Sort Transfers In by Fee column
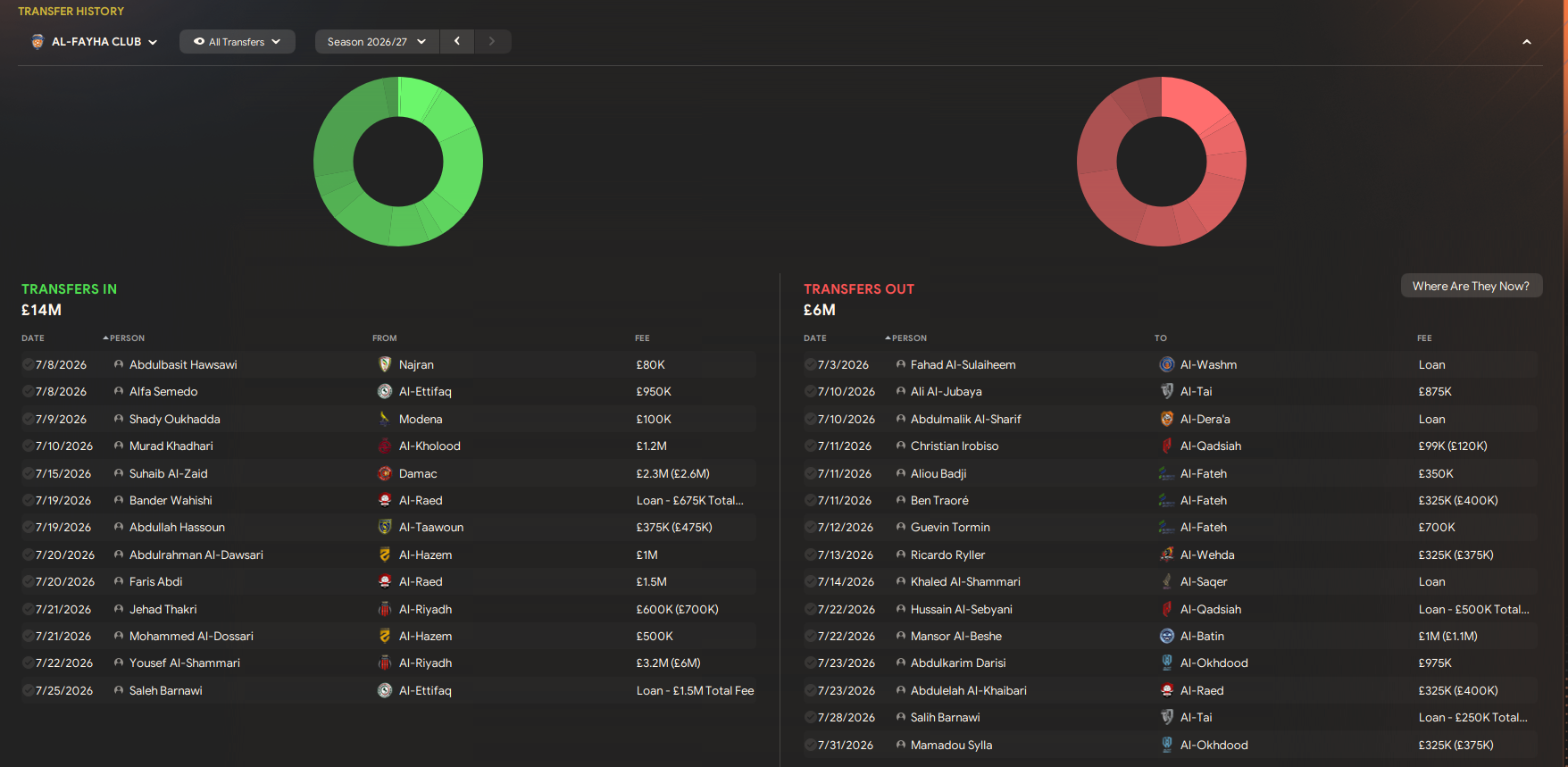This screenshot has height=767, width=1568. pyautogui.click(x=642, y=338)
